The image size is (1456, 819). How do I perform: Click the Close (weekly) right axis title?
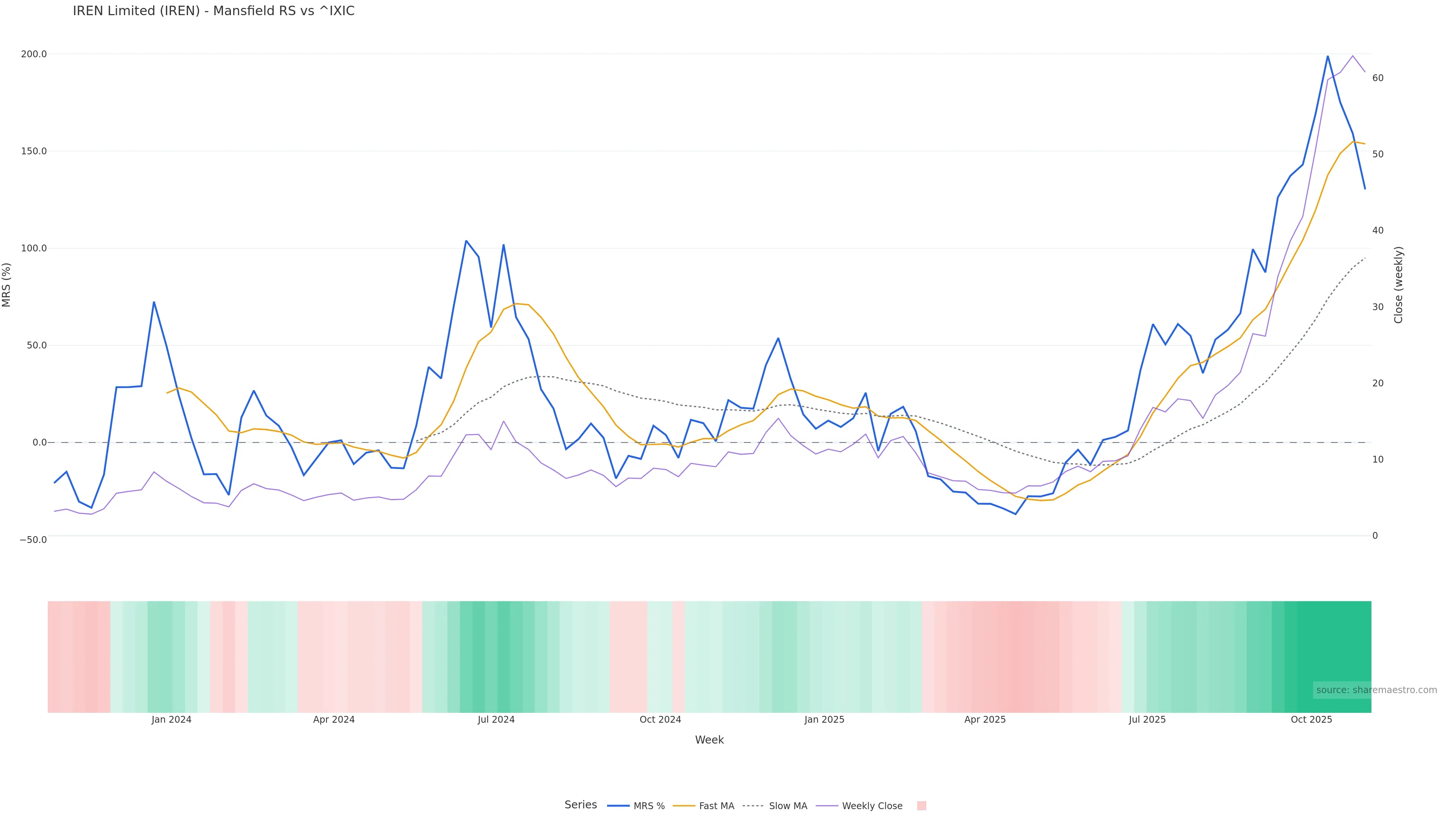[x=1398, y=284]
